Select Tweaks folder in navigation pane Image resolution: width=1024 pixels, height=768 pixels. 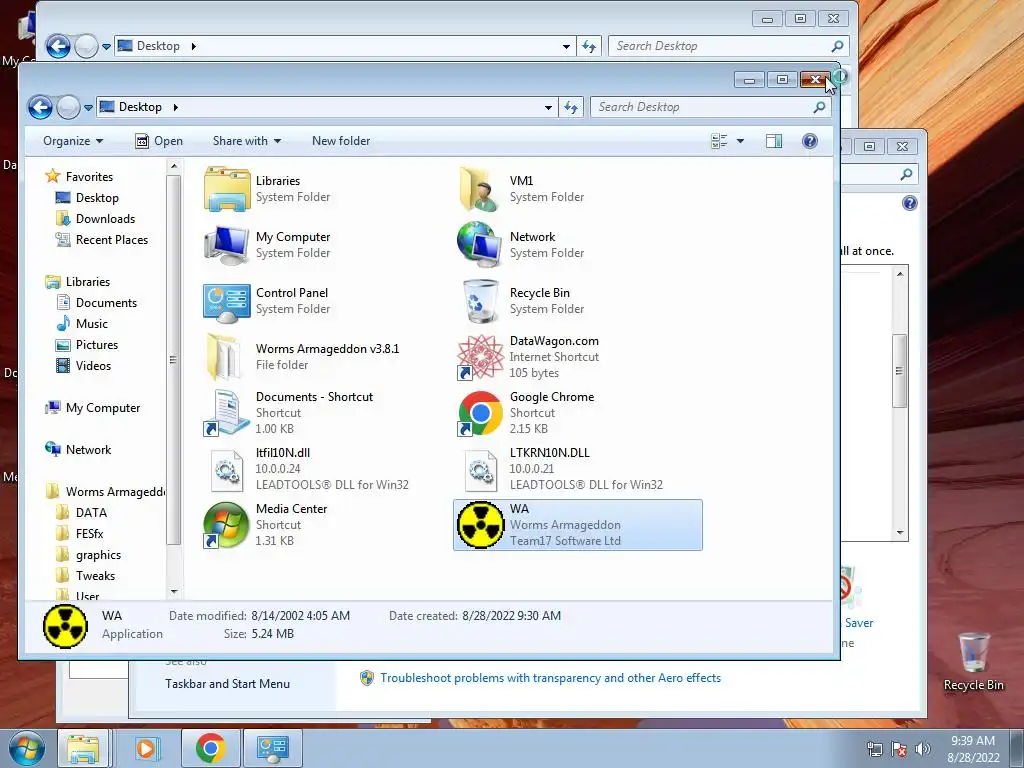pyautogui.click(x=86, y=575)
